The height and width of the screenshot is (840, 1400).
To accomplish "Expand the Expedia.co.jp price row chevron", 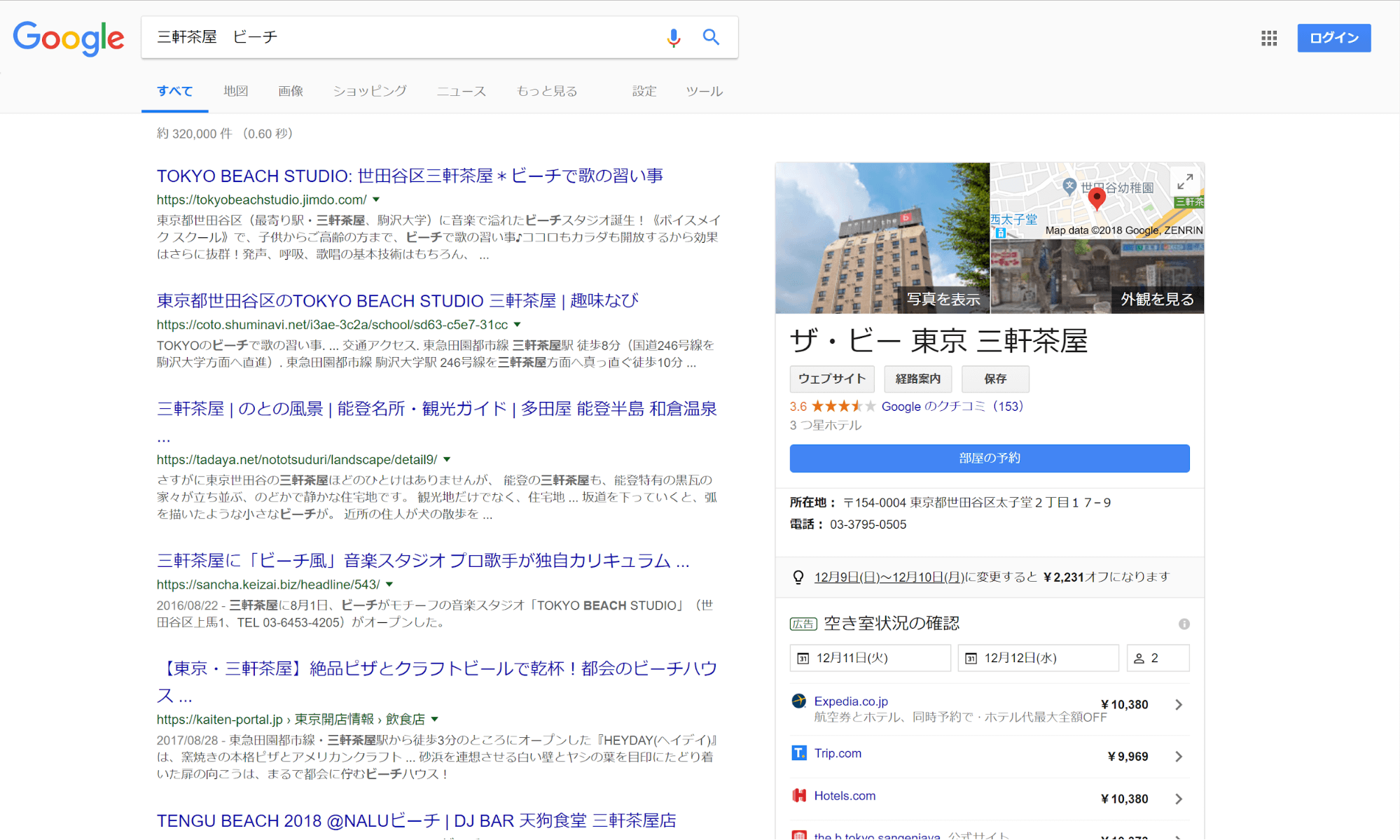I will point(1179,705).
